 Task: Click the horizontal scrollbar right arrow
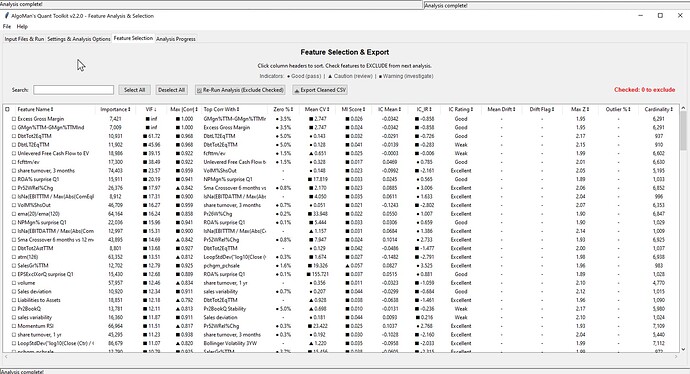click(x=676, y=356)
